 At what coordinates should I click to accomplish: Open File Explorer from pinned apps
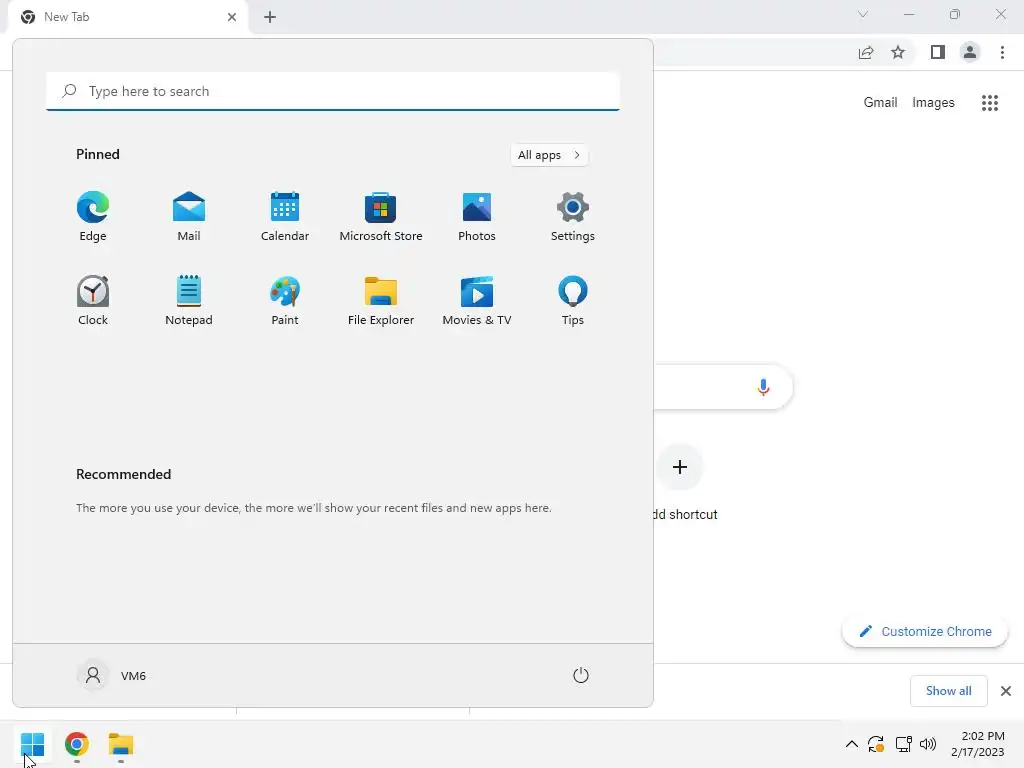(x=381, y=300)
